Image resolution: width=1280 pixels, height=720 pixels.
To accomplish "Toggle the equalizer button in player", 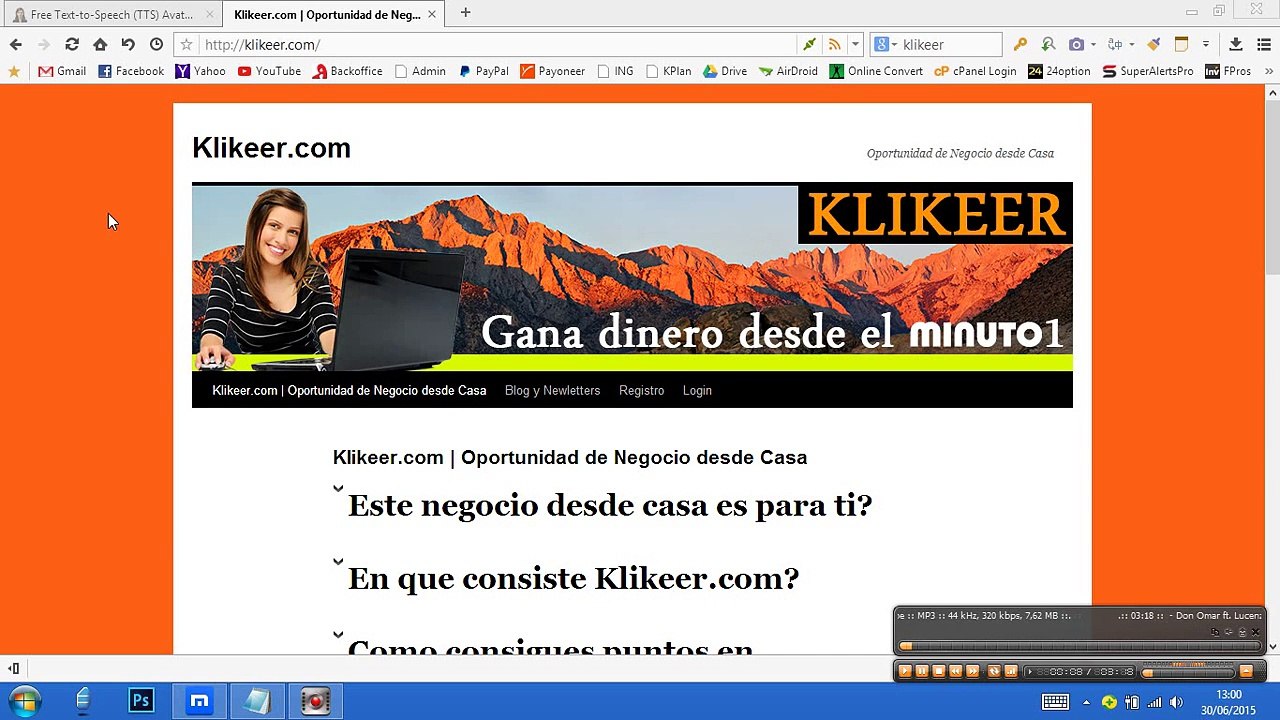I will point(1011,671).
